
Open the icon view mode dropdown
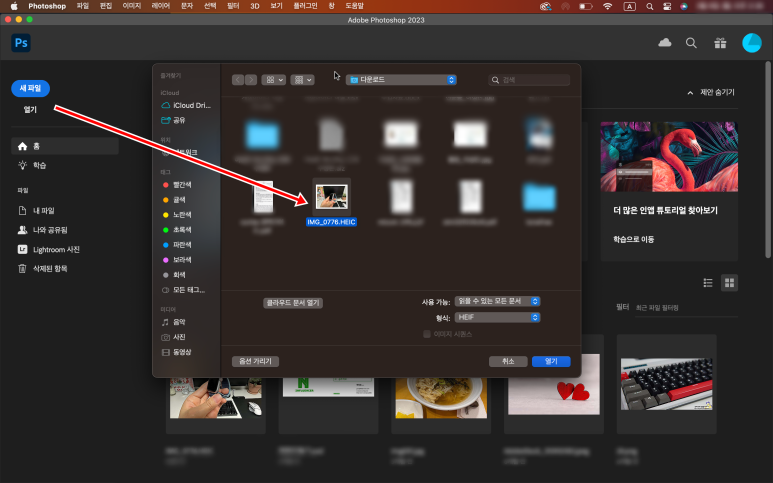coord(274,80)
